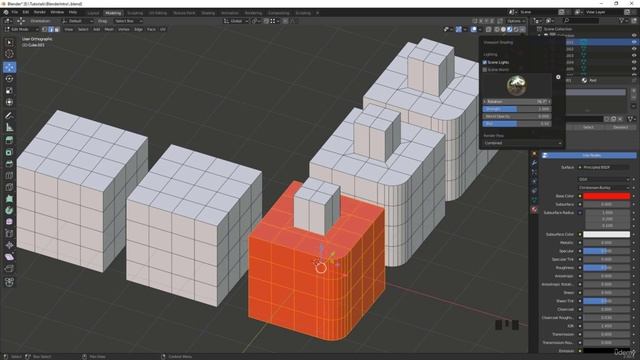Open the Material properties tab
Viewport: 640px width, 360px height.
coord(534,209)
